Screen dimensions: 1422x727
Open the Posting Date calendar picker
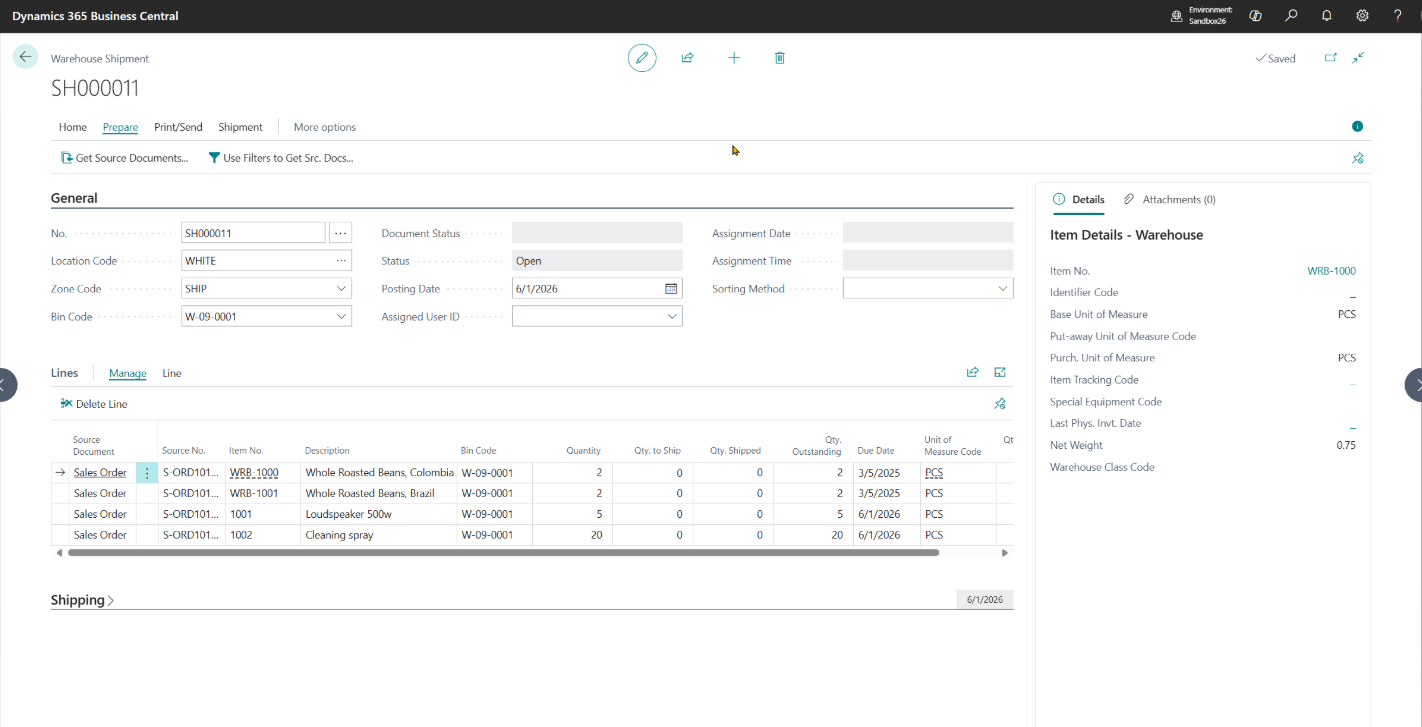coord(671,289)
